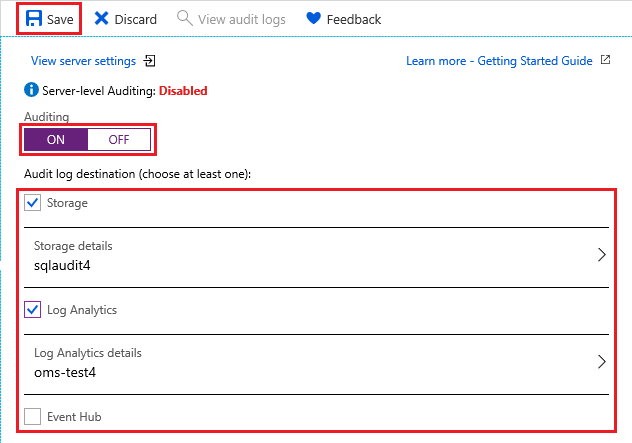Click the Discard X icon
The image size is (632, 443).
click(x=101, y=19)
